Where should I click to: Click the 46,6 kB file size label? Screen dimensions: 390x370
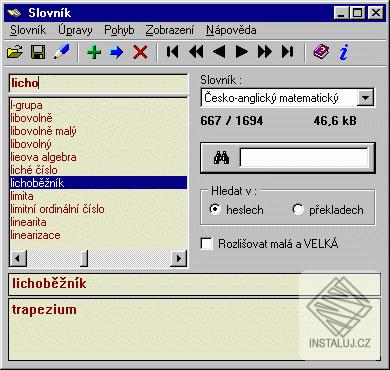tap(335, 121)
